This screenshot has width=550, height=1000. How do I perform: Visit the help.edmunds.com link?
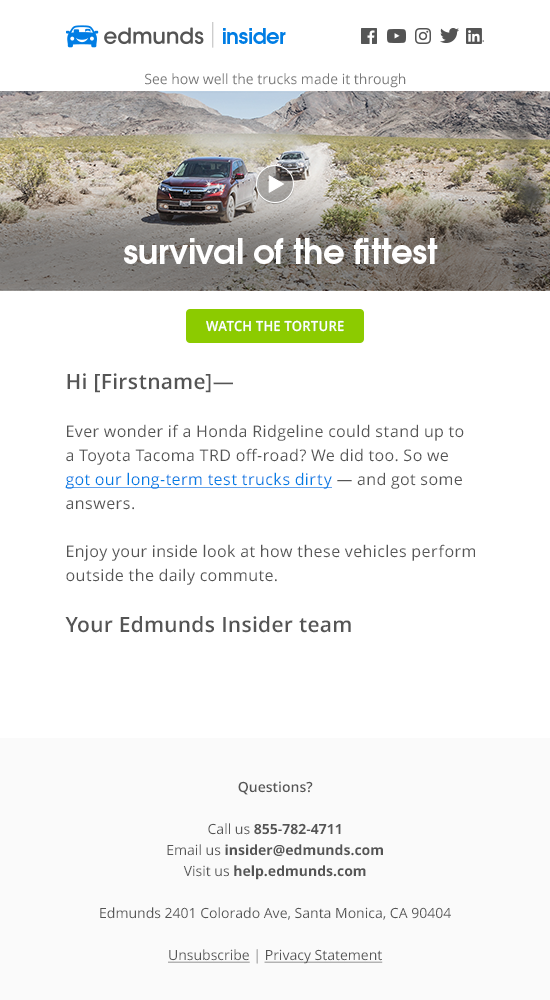coord(299,871)
